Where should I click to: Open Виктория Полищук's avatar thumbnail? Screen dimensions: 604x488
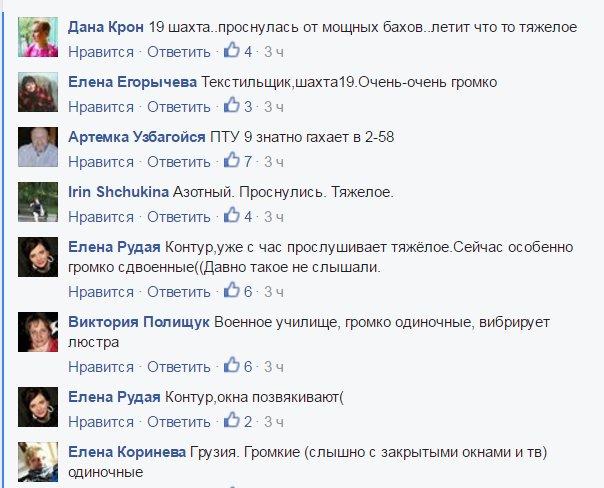38,332
